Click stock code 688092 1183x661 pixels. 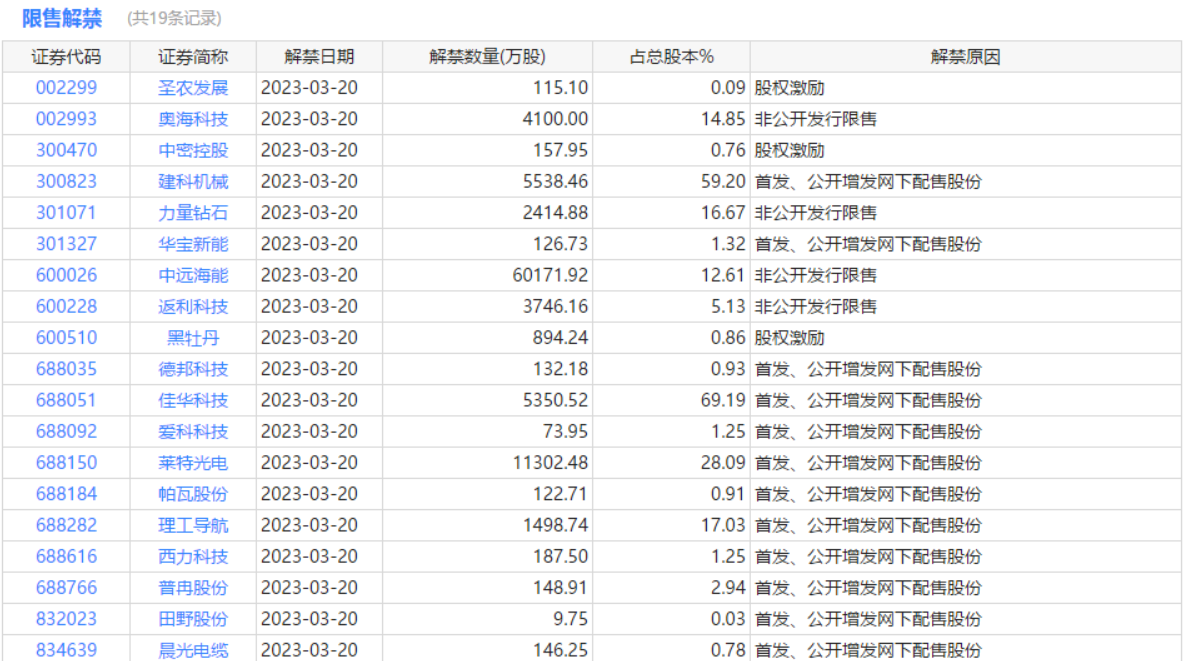(66, 432)
